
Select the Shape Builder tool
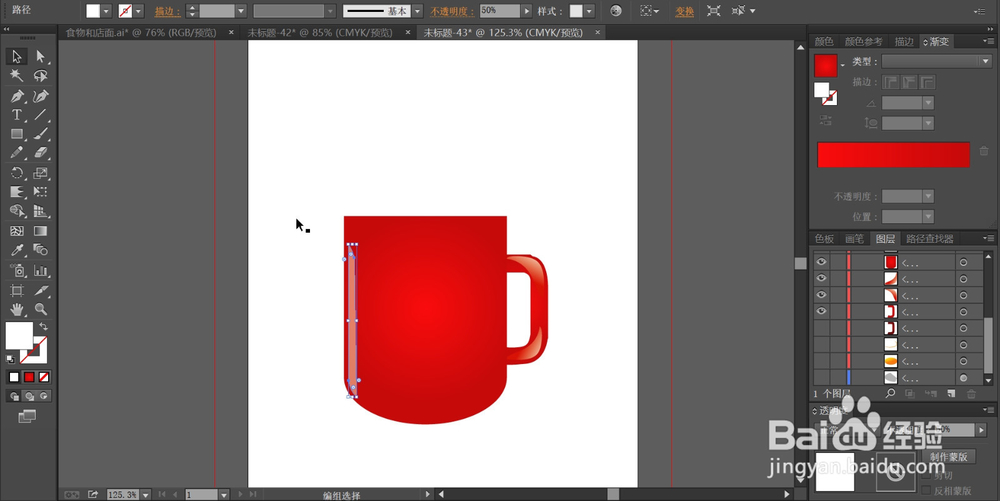(x=17, y=211)
